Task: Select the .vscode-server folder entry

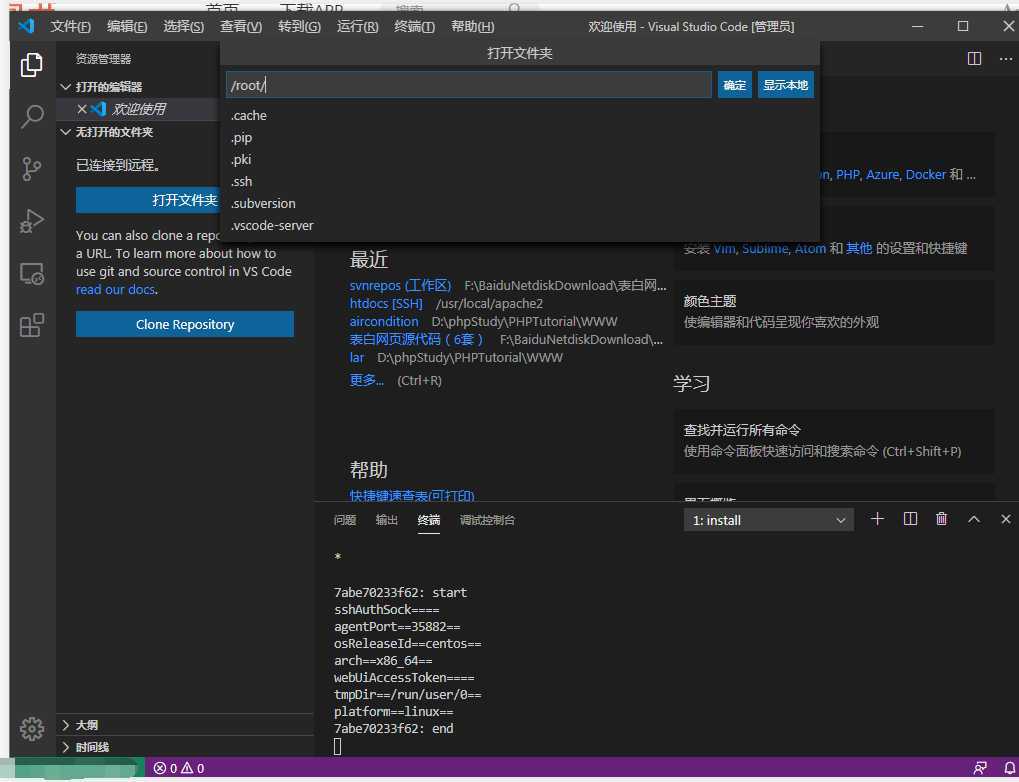Action: coord(519,226)
